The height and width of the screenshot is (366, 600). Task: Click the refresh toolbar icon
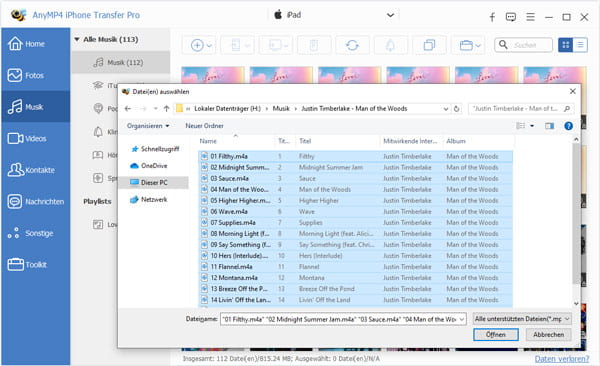pyautogui.click(x=352, y=45)
